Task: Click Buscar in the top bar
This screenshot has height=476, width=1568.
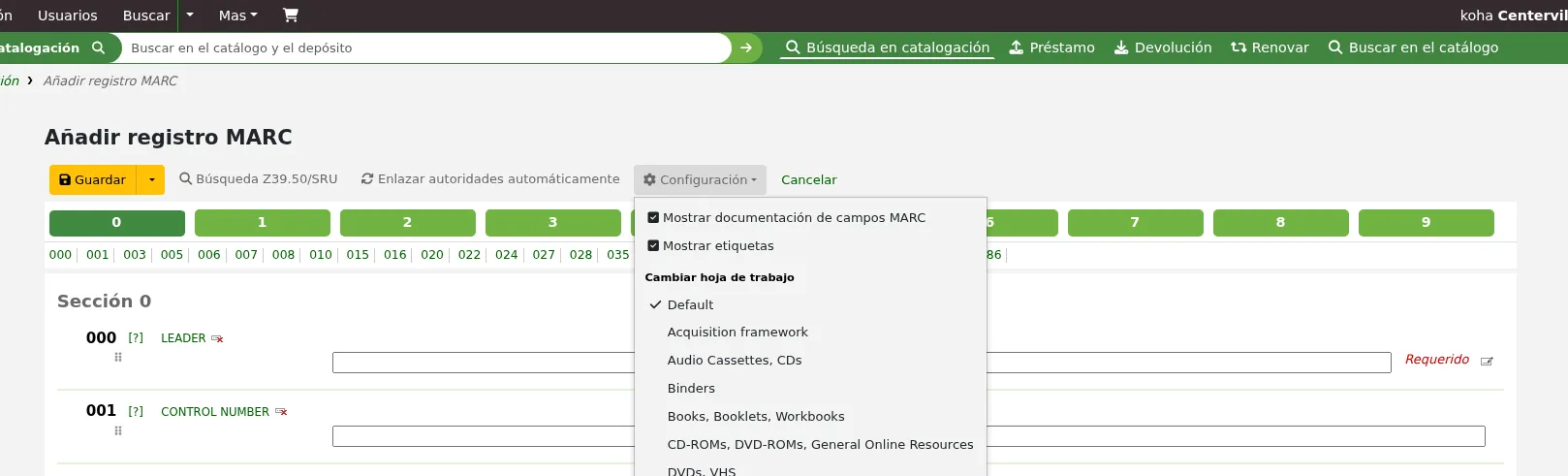Action: point(146,16)
